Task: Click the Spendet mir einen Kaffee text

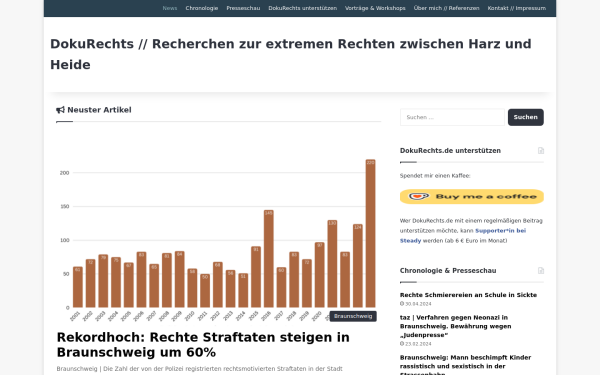Action: coord(435,176)
